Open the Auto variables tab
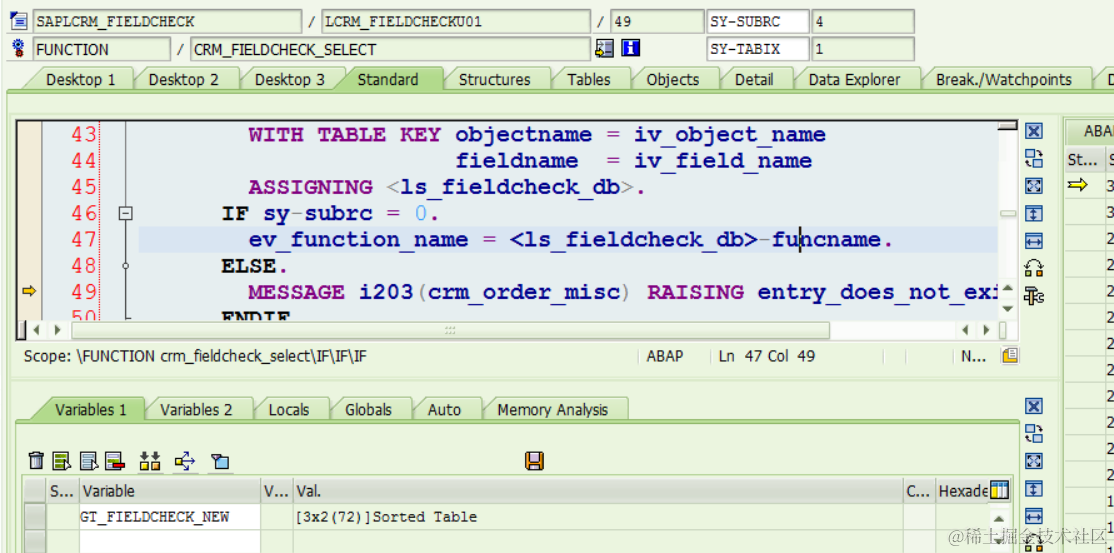1114x553 pixels. (x=444, y=409)
